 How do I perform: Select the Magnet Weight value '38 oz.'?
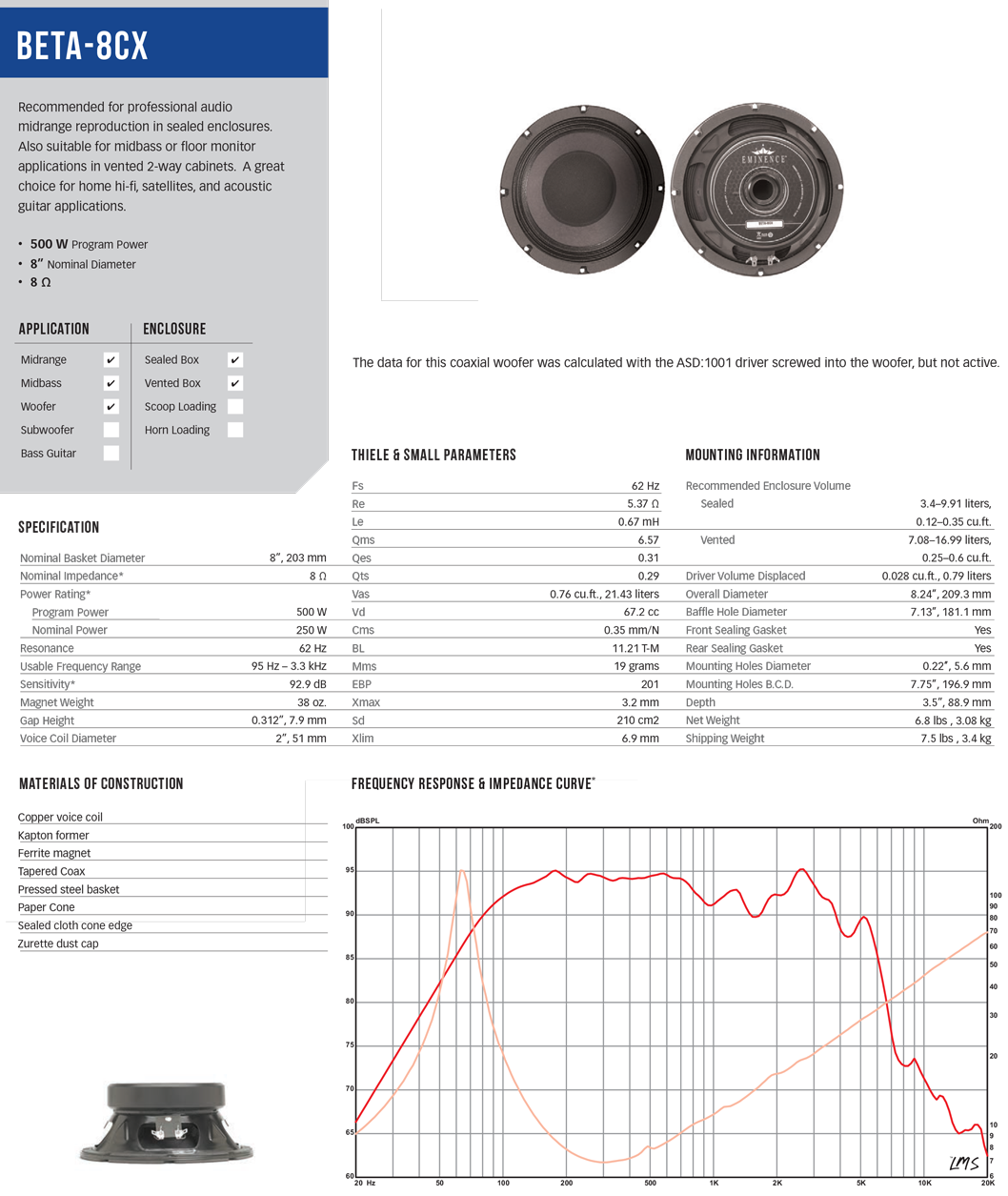click(312, 702)
